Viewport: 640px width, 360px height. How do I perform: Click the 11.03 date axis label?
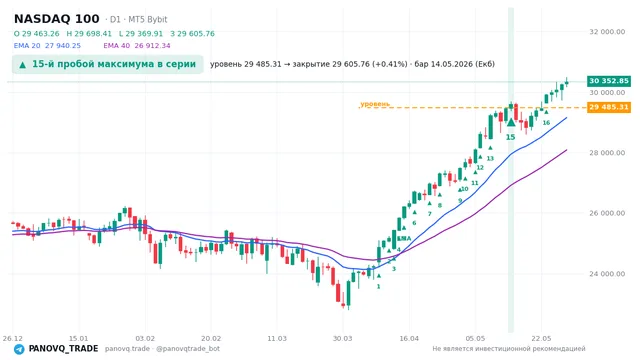pos(277,338)
